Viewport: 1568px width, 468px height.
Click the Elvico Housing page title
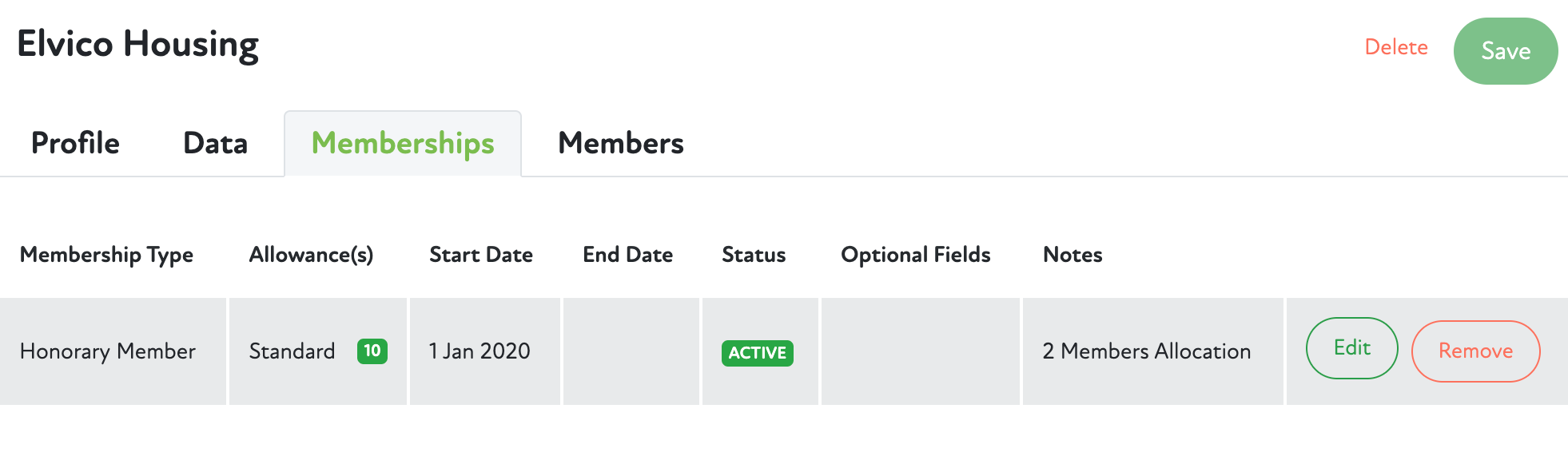pos(137,45)
